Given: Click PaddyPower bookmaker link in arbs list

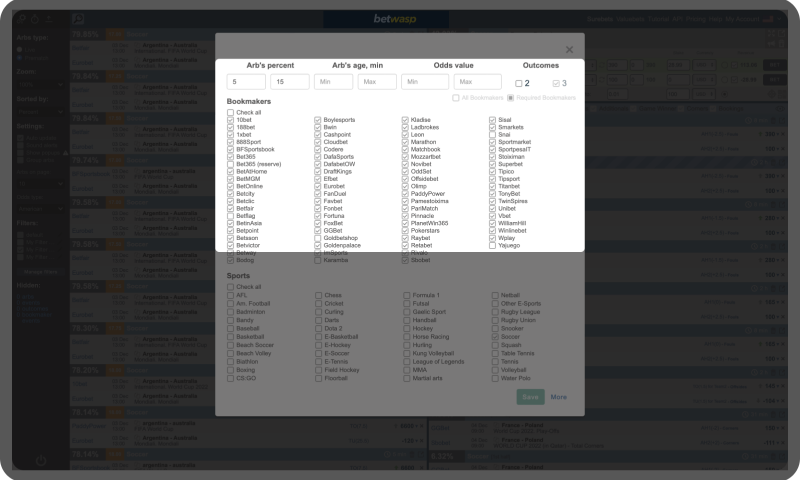Looking at the screenshot, I should (x=89, y=425).
